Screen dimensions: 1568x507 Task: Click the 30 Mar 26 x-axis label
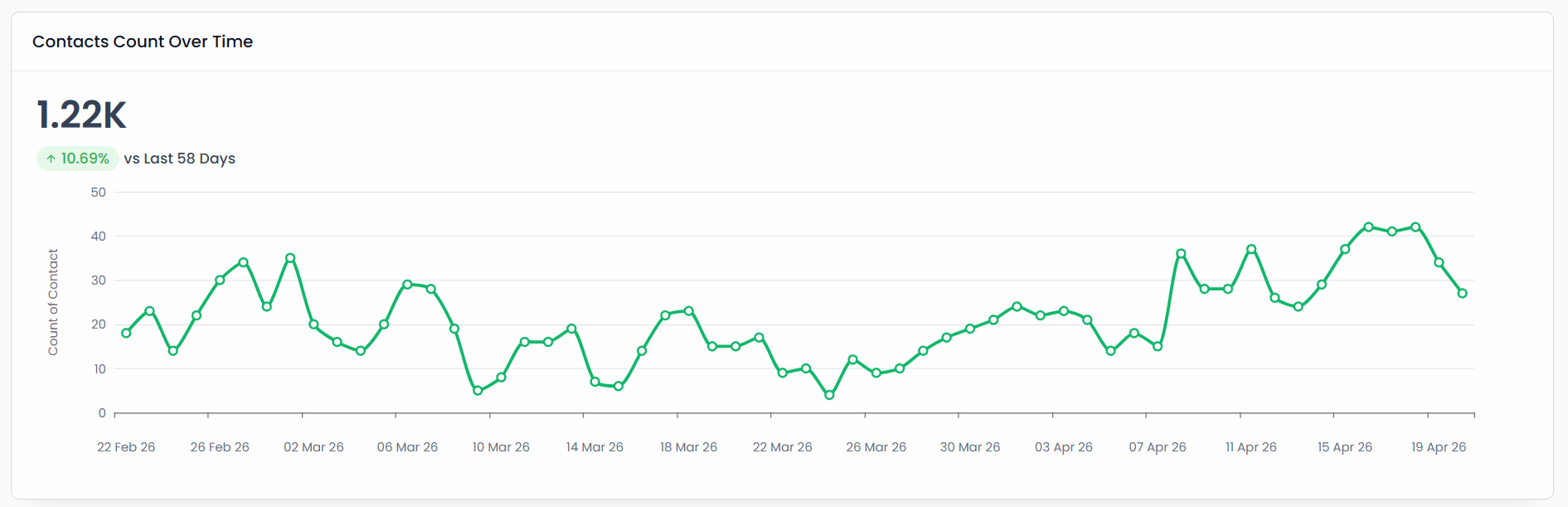969,447
